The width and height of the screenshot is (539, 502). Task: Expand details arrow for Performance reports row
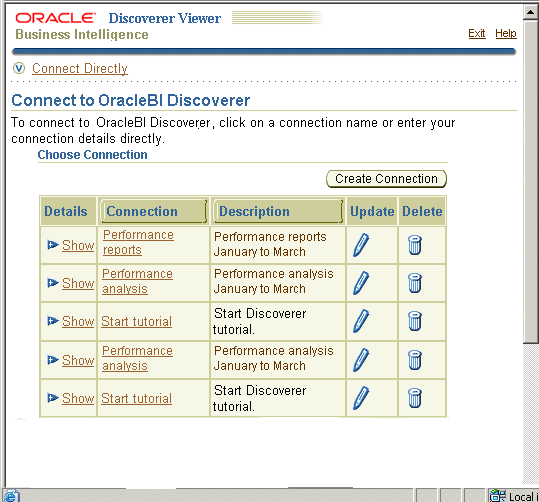pyautogui.click(x=53, y=245)
